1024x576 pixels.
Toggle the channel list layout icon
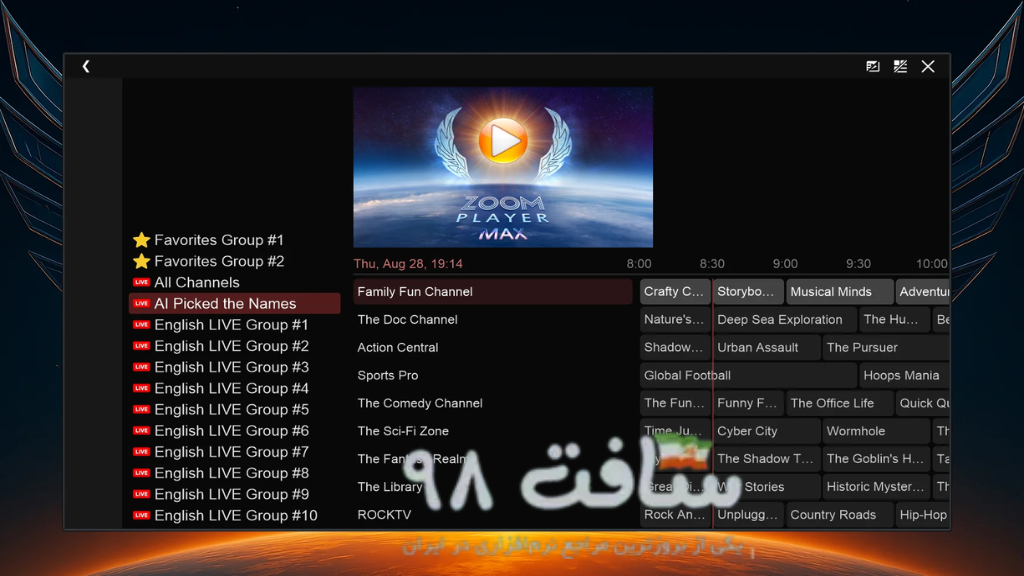click(900, 66)
